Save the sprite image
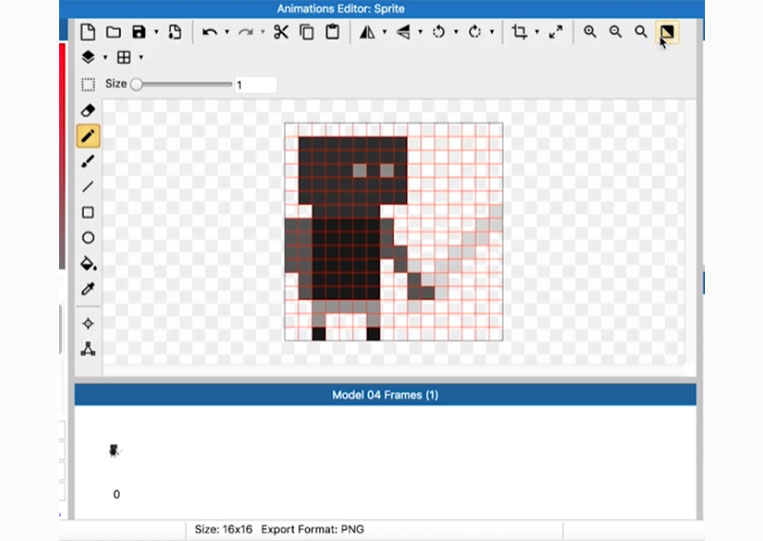Viewport: 763px width, 541px height. tap(139, 32)
